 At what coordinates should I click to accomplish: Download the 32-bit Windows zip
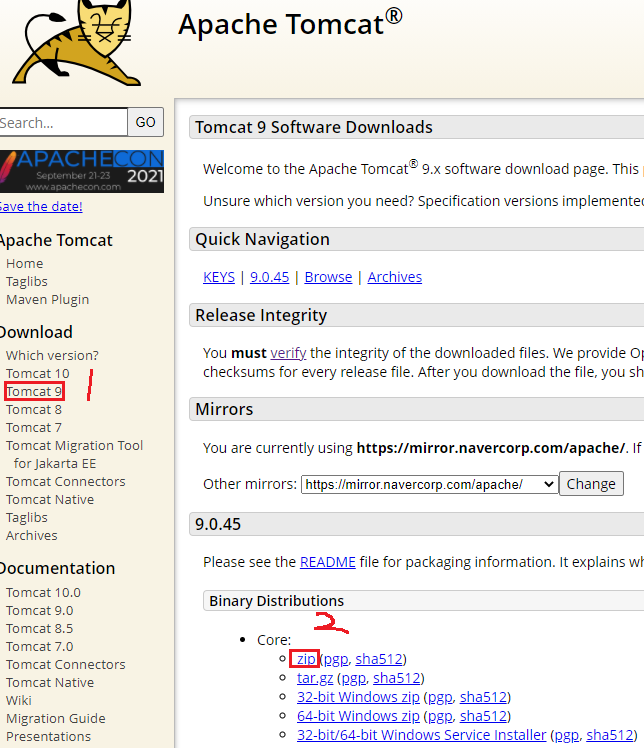358,697
